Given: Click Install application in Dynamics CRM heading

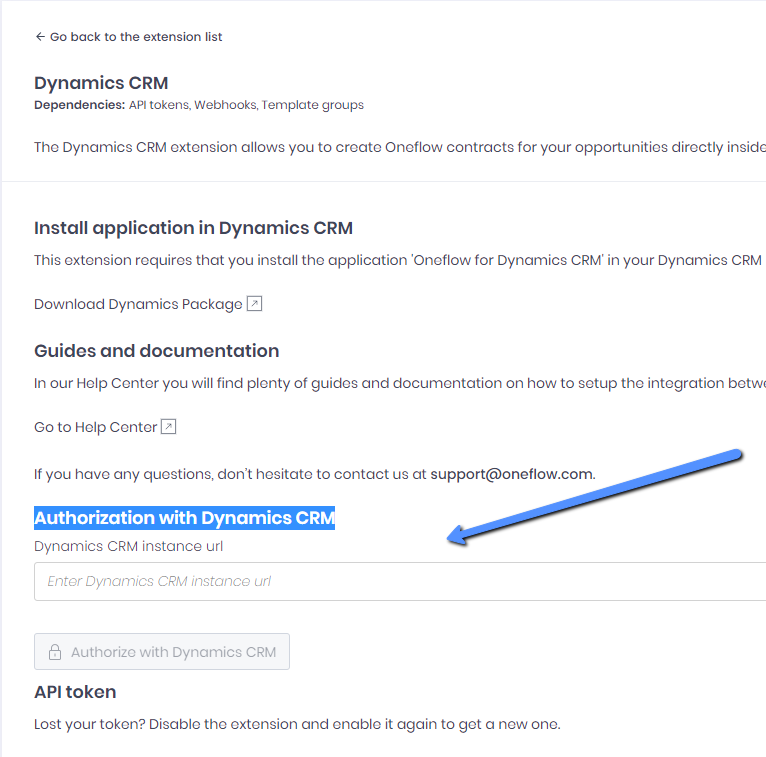Looking at the screenshot, I should point(193,228).
